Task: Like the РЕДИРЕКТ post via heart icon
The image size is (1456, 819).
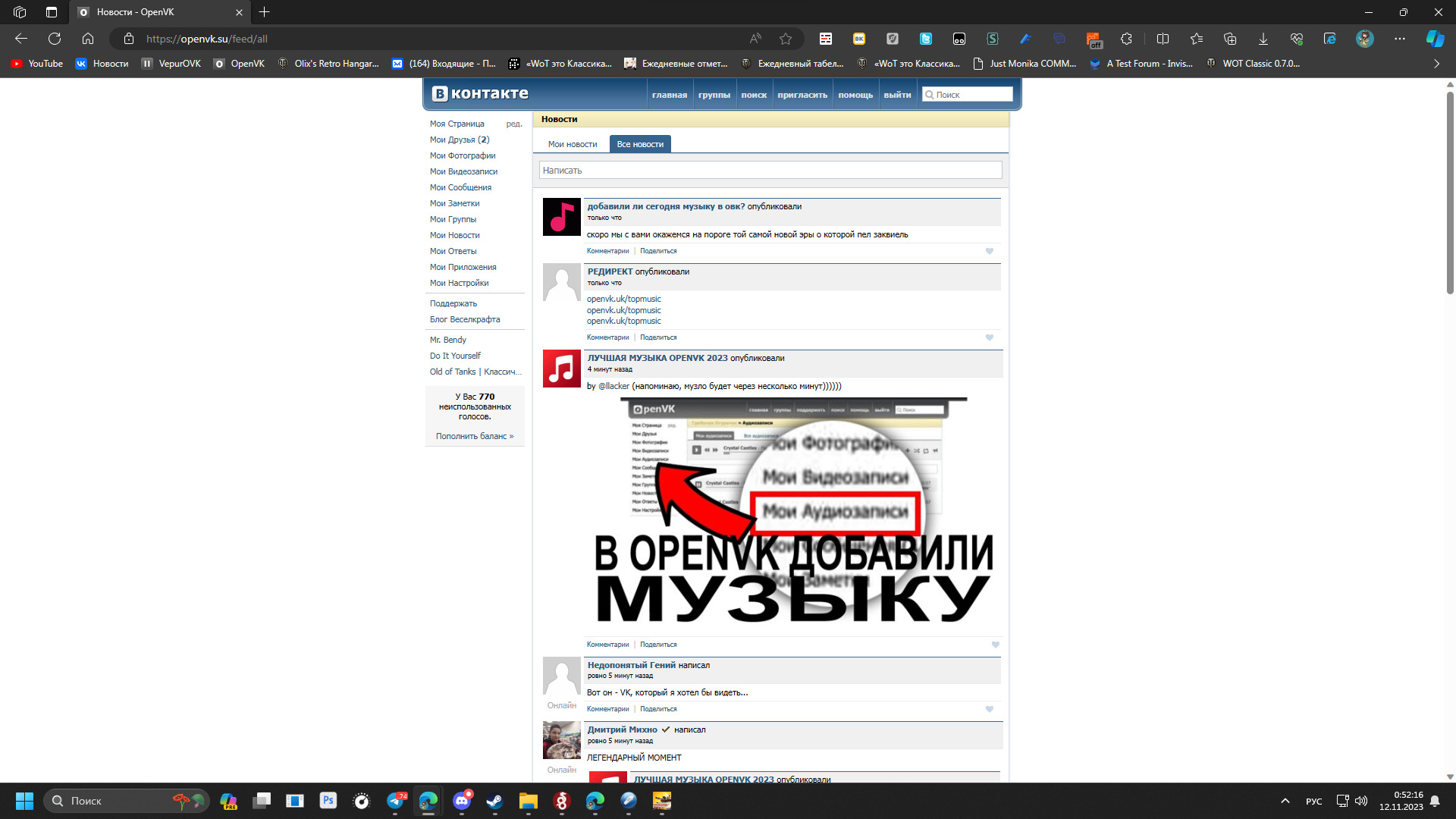Action: (989, 337)
